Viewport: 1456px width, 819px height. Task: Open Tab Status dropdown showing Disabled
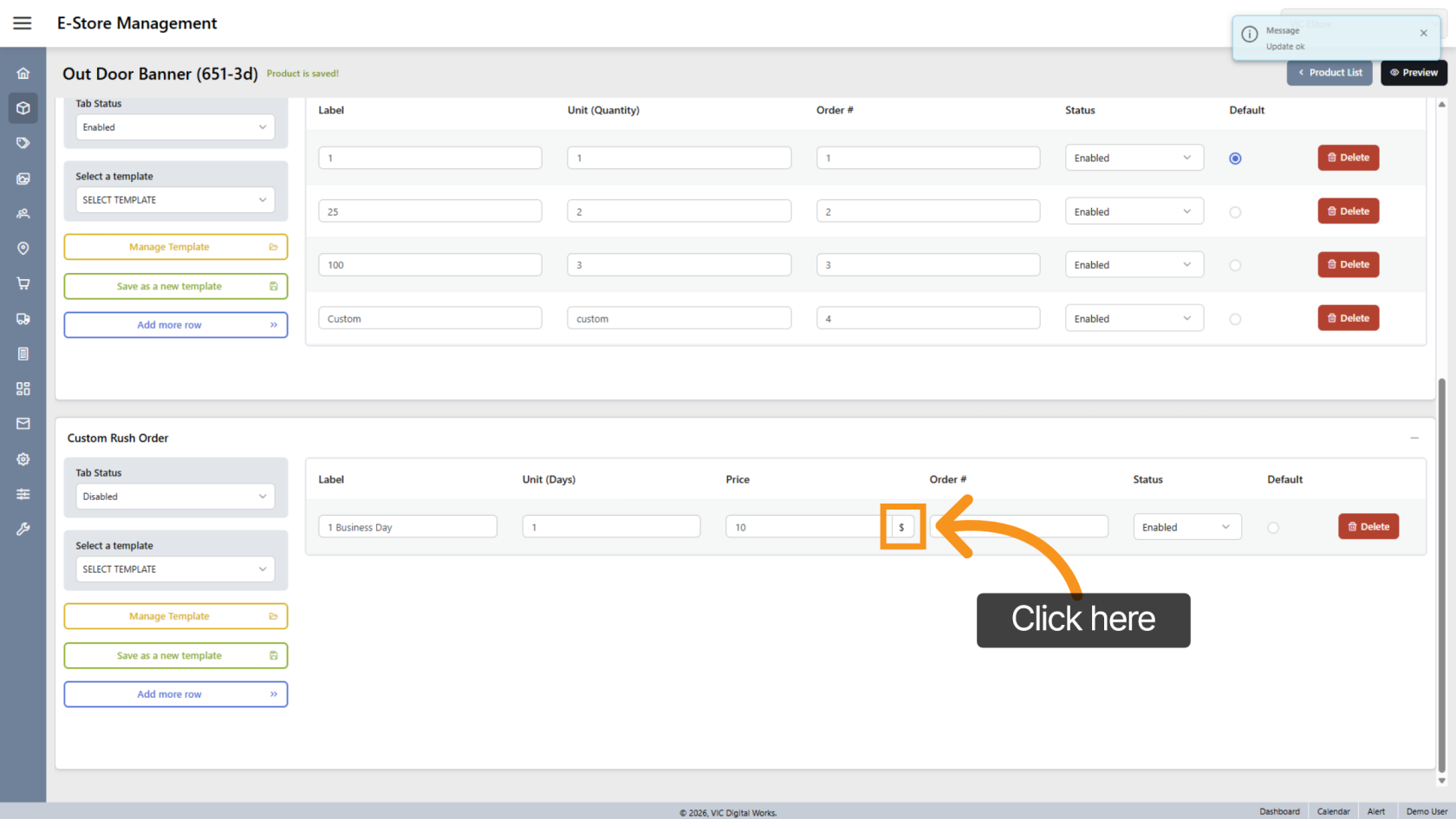(x=175, y=497)
